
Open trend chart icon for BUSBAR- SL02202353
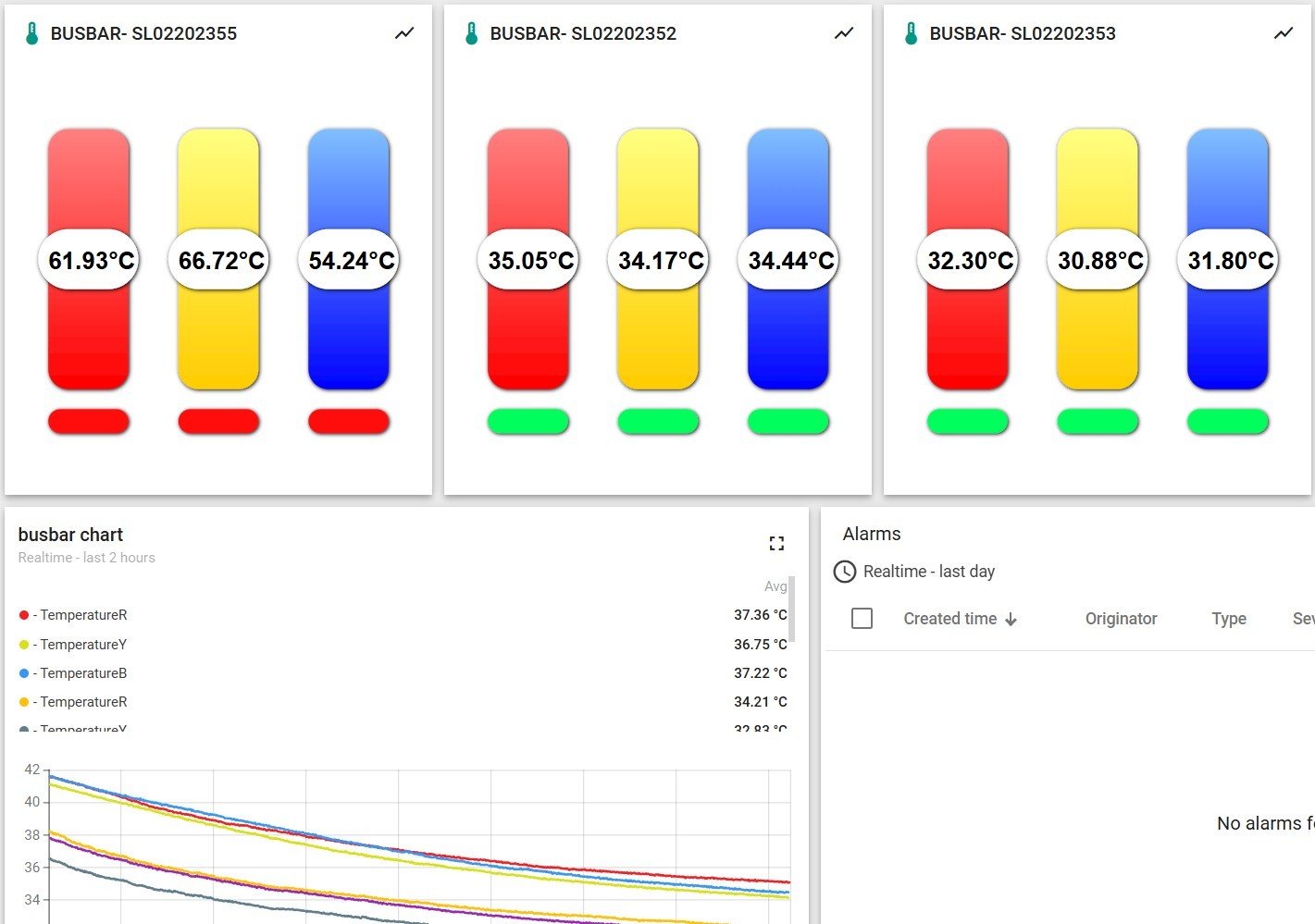click(x=1284, y=33)
